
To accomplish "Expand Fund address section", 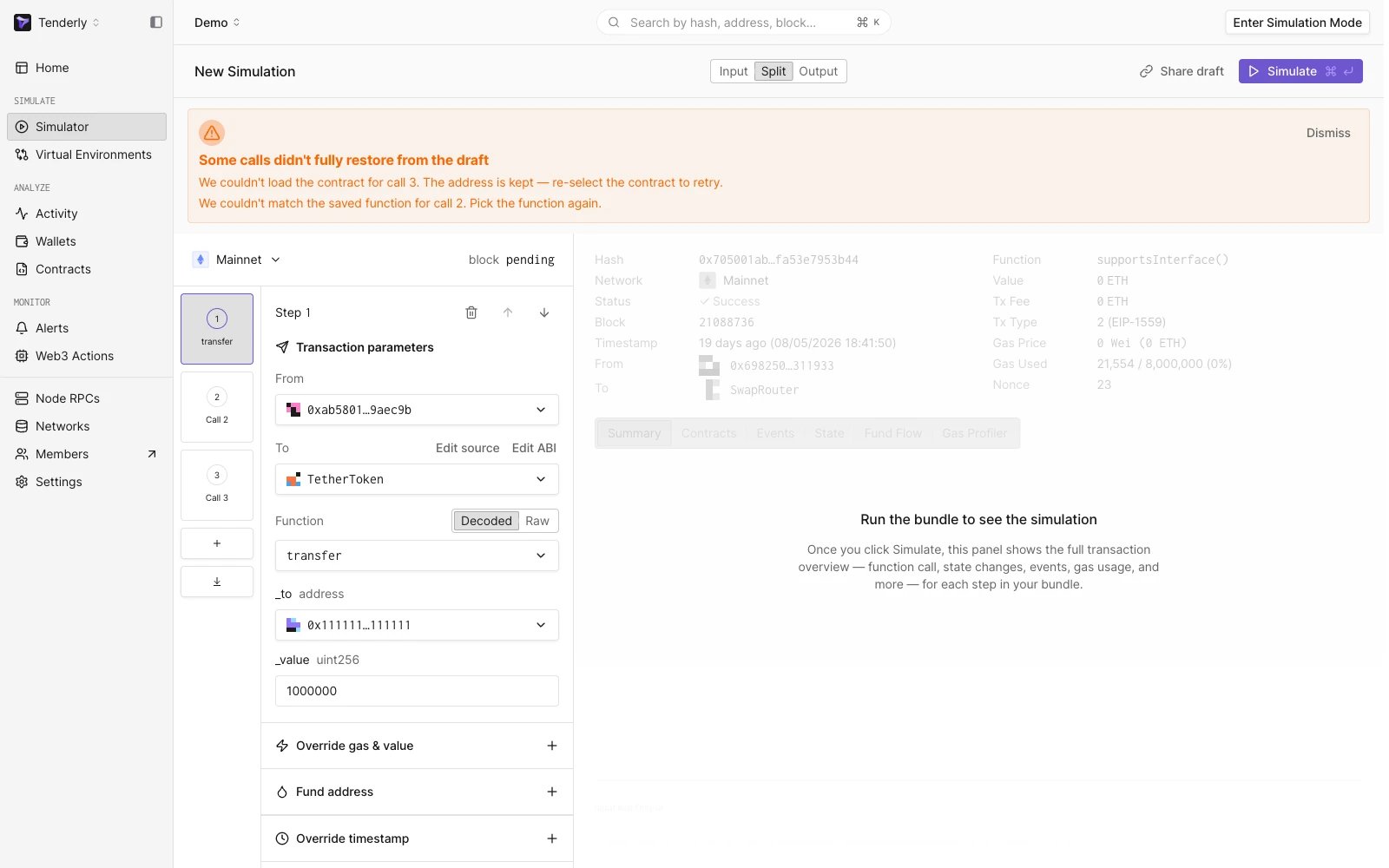I will tap(417, 792).
